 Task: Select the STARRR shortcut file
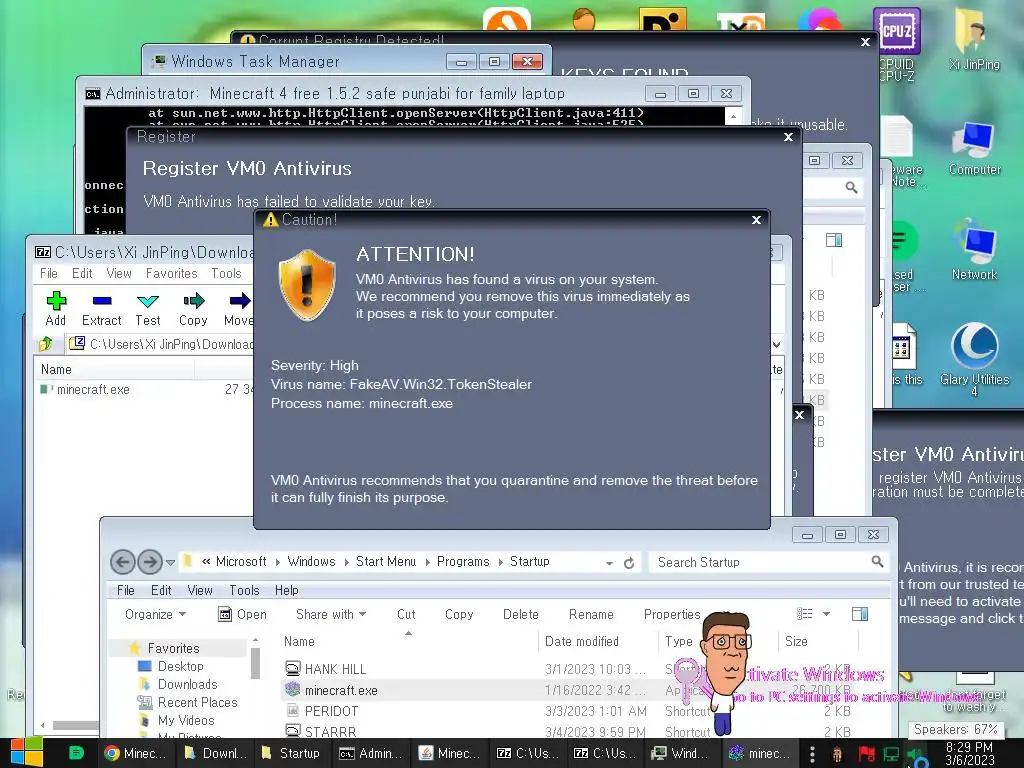tap(322, 731)
